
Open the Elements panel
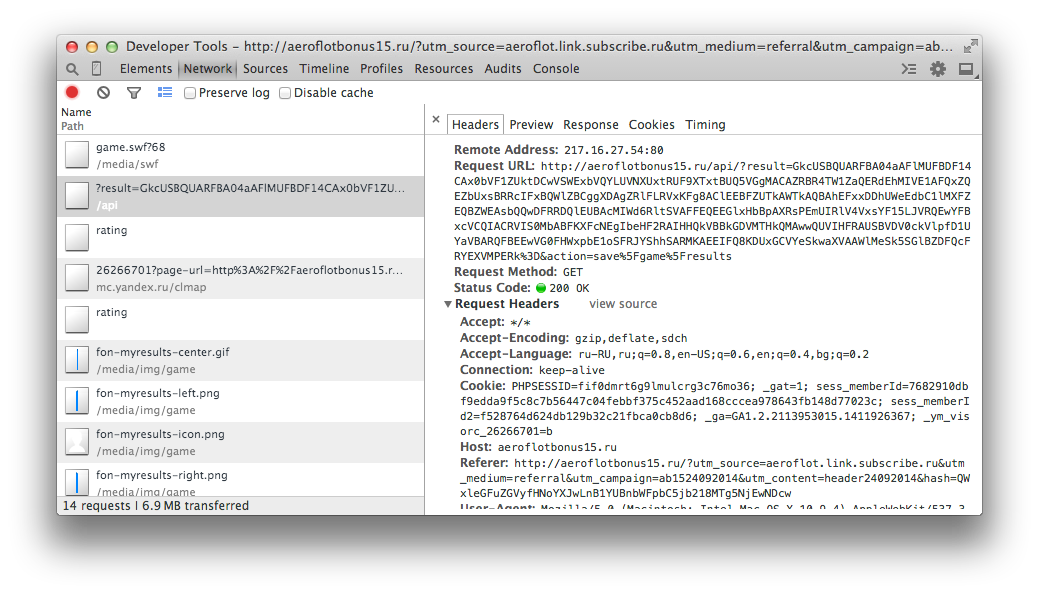point(146,69)
